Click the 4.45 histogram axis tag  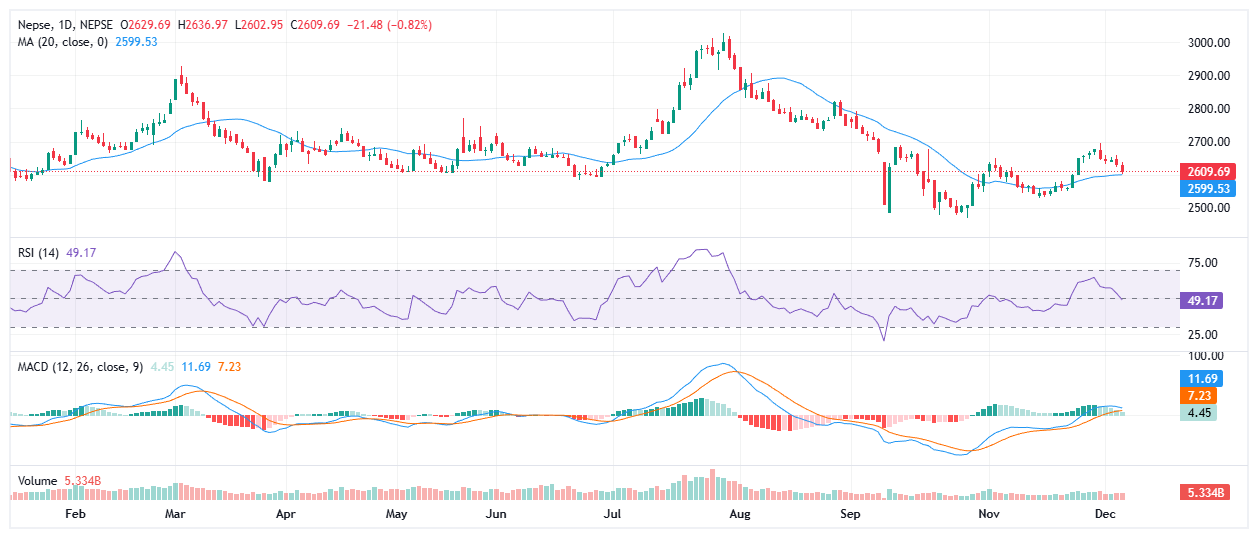click(1198, 412)
